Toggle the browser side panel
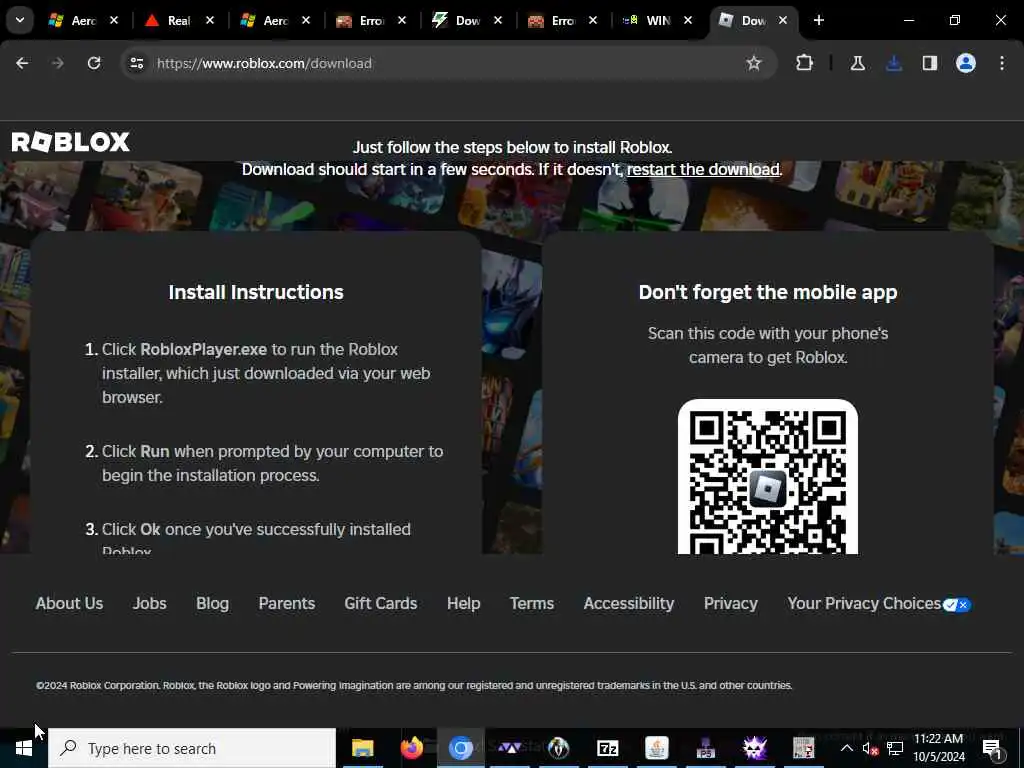 930,63
